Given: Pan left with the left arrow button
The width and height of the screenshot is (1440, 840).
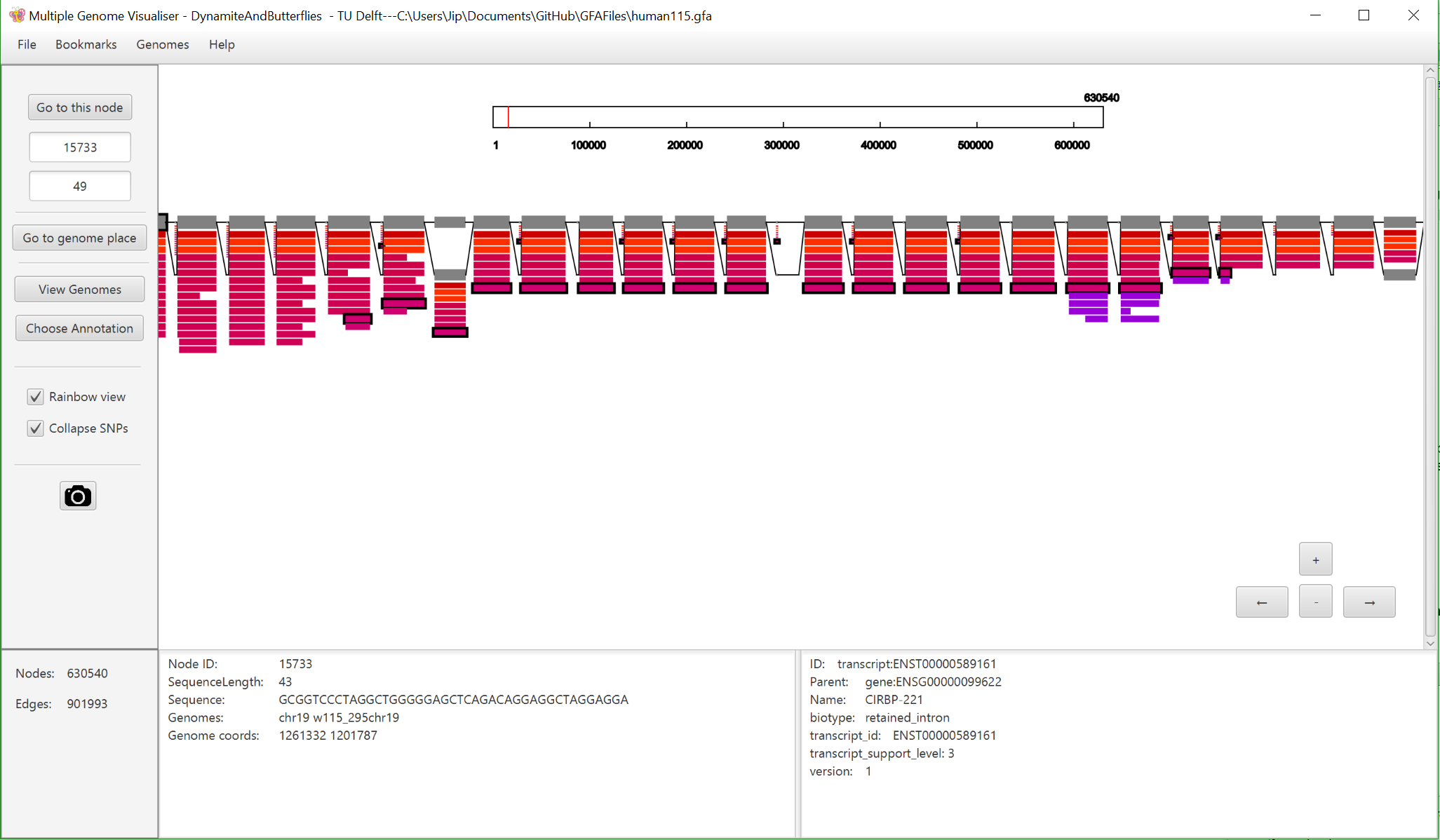Looking at the screenshot, I should coord(1261,602).
